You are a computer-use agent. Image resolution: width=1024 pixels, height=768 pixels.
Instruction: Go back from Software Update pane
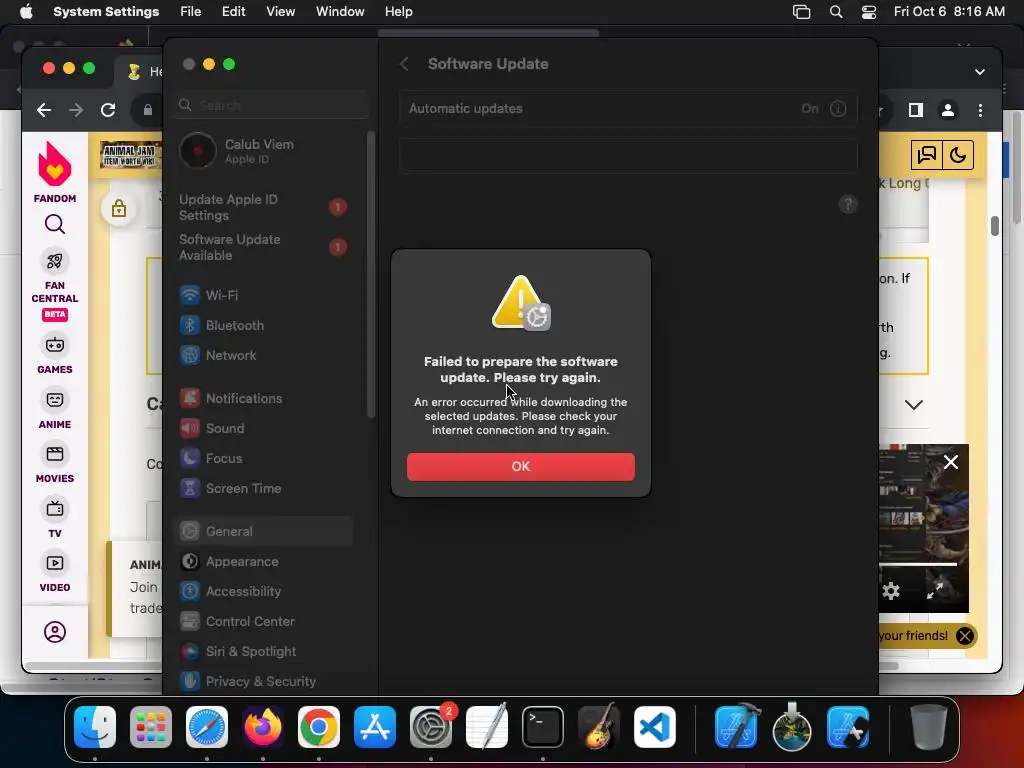click(404, 64)
